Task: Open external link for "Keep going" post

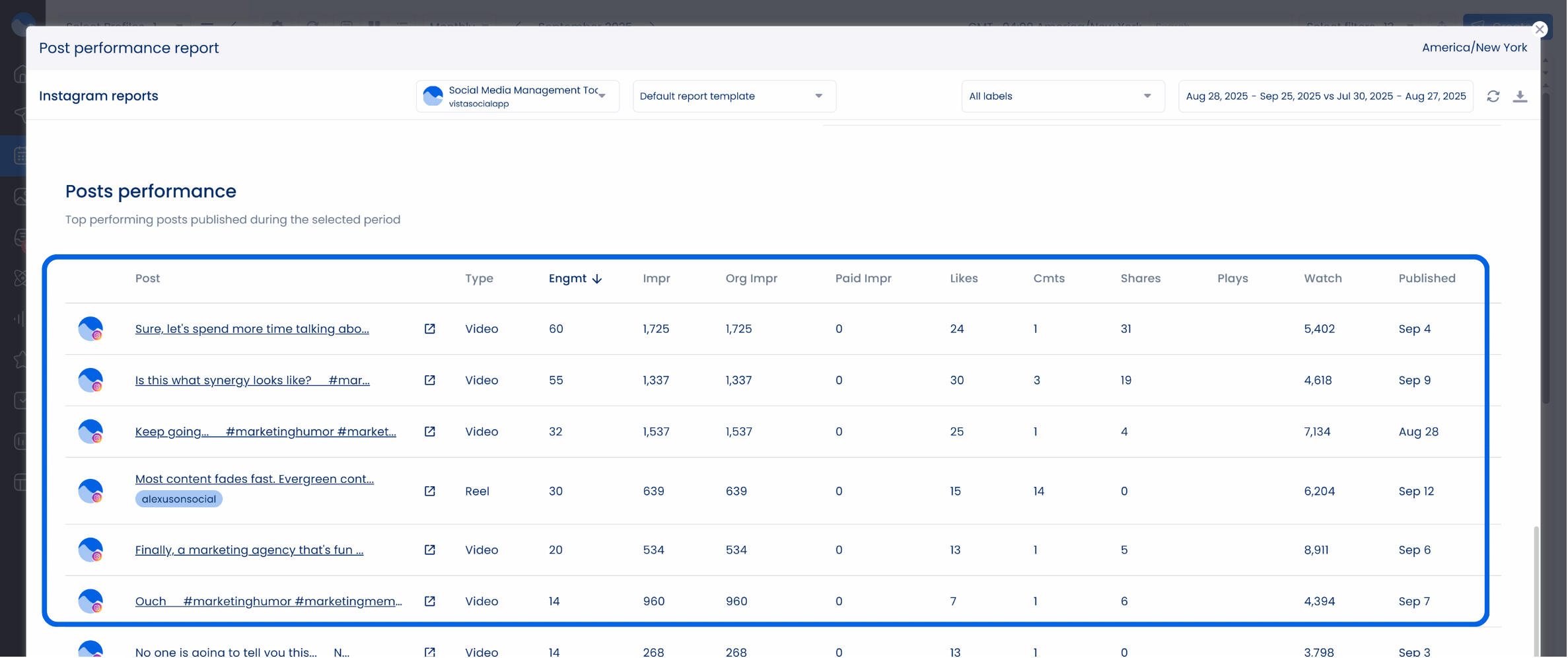Action: (430, 431)
